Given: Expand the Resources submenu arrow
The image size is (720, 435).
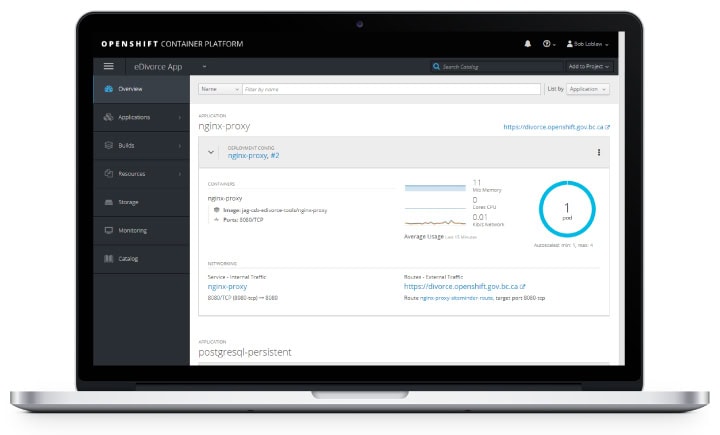Looking at the screenshot, I should [x=180, y=174].
